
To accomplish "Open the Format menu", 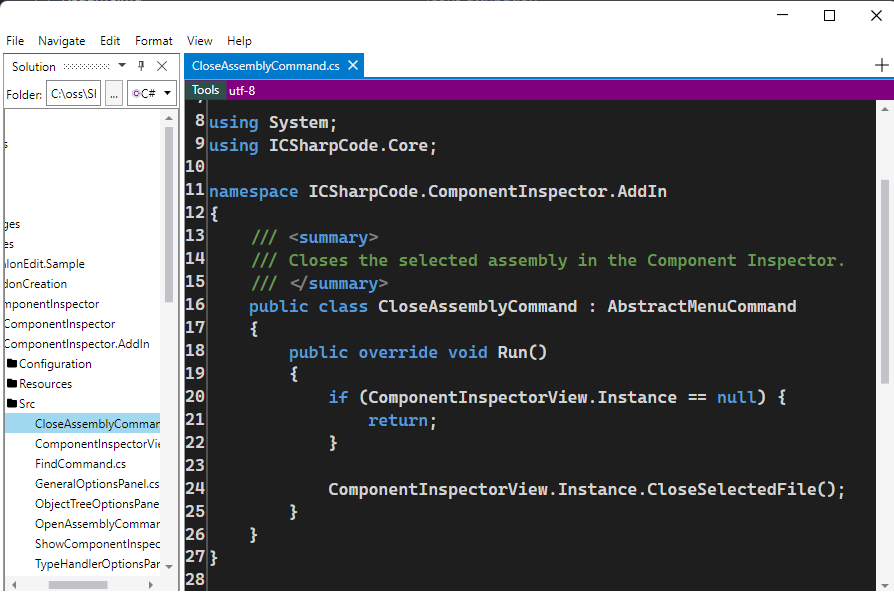I will point(153,41).
